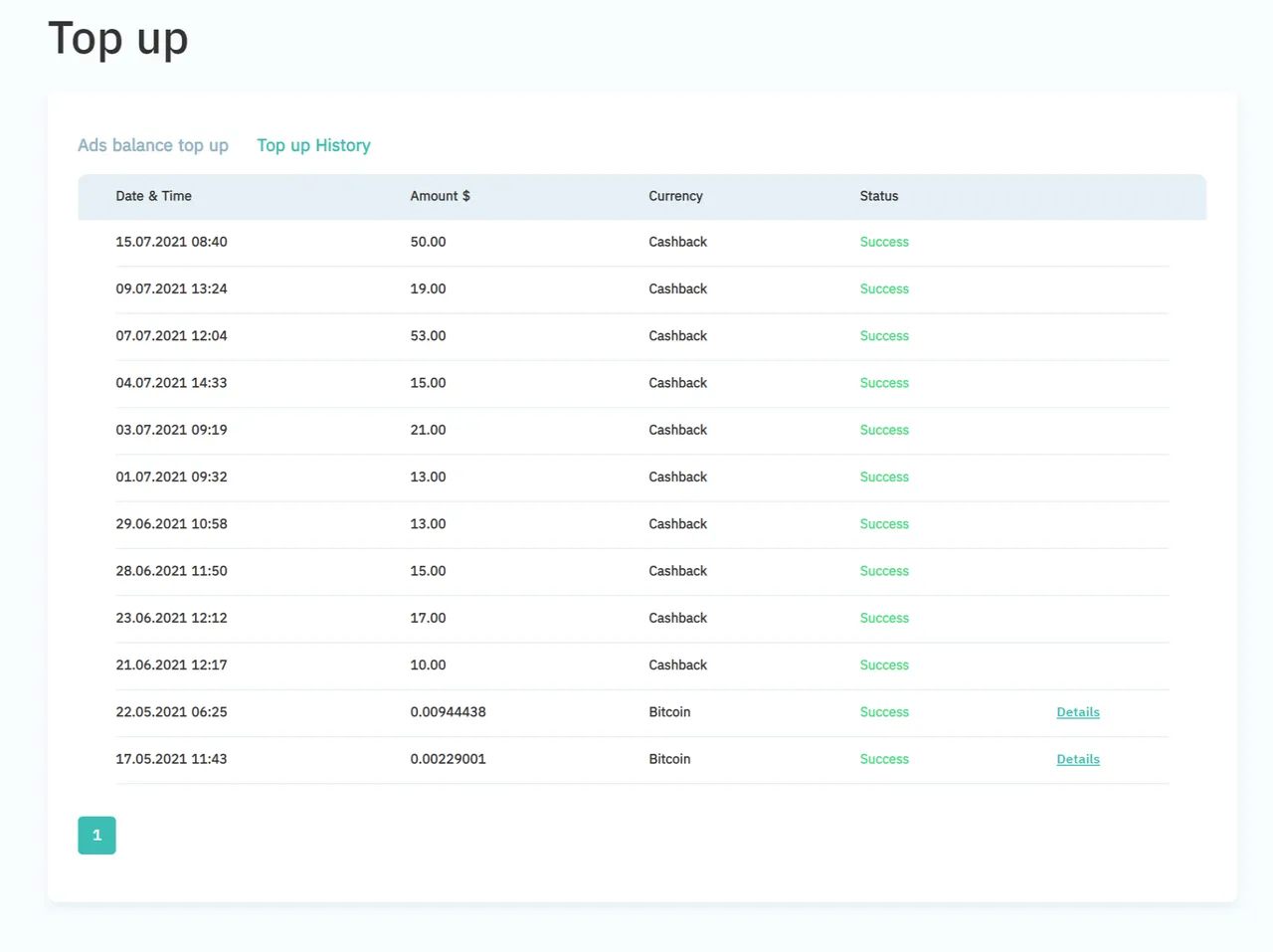Select the date 29.06.2021 10:58
The width and height of the screenshot is (1273, 952).
(171, 524)
